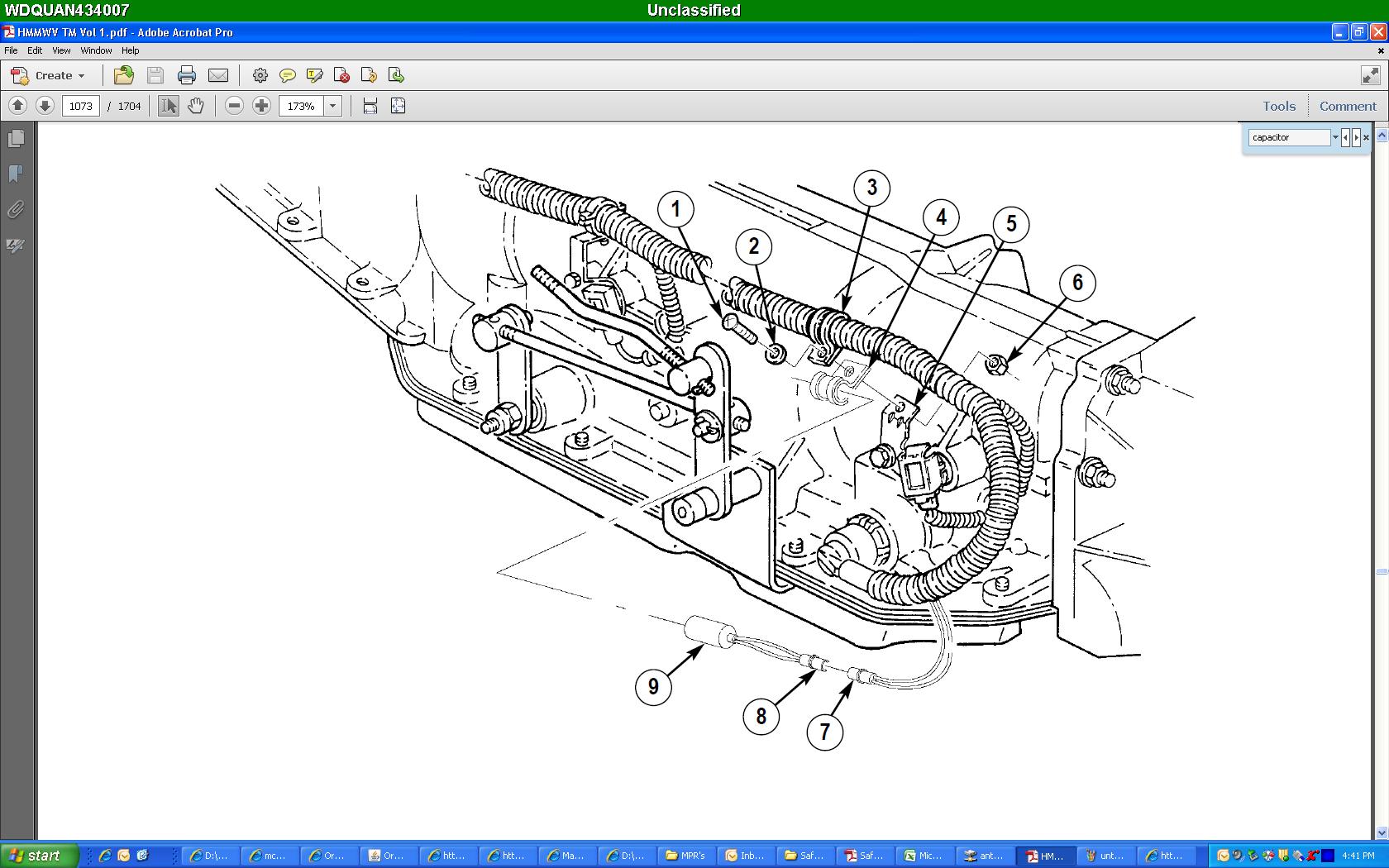Add a sticky note comment
Image resolution: width=1389 pixels, height=868 pixels.
[x=288, y=76]
